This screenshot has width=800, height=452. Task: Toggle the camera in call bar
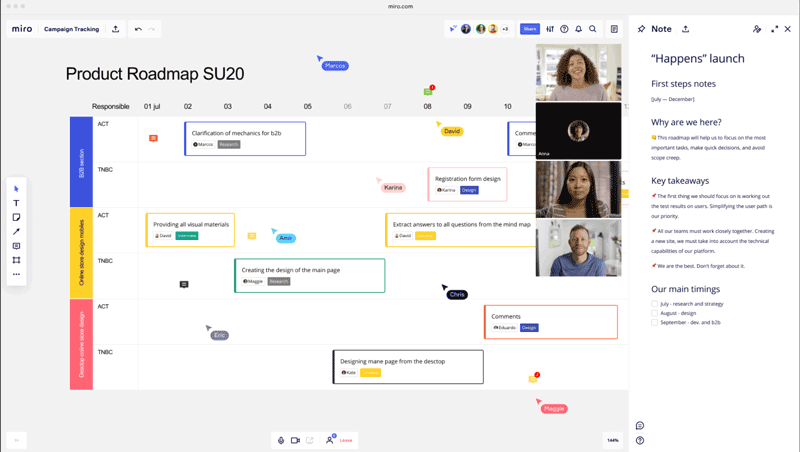click(295, 440)
